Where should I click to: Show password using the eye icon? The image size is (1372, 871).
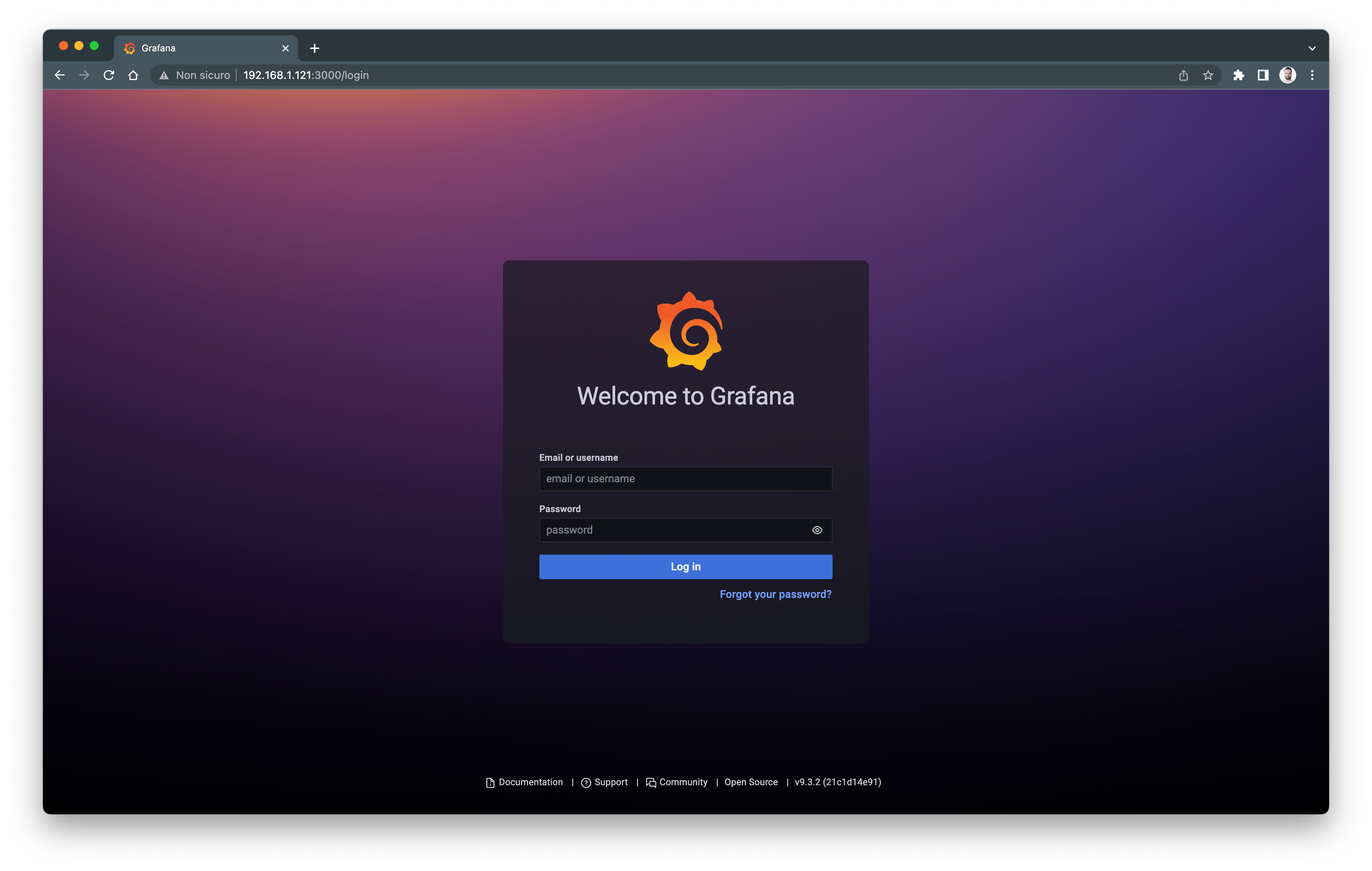point(817,530)
